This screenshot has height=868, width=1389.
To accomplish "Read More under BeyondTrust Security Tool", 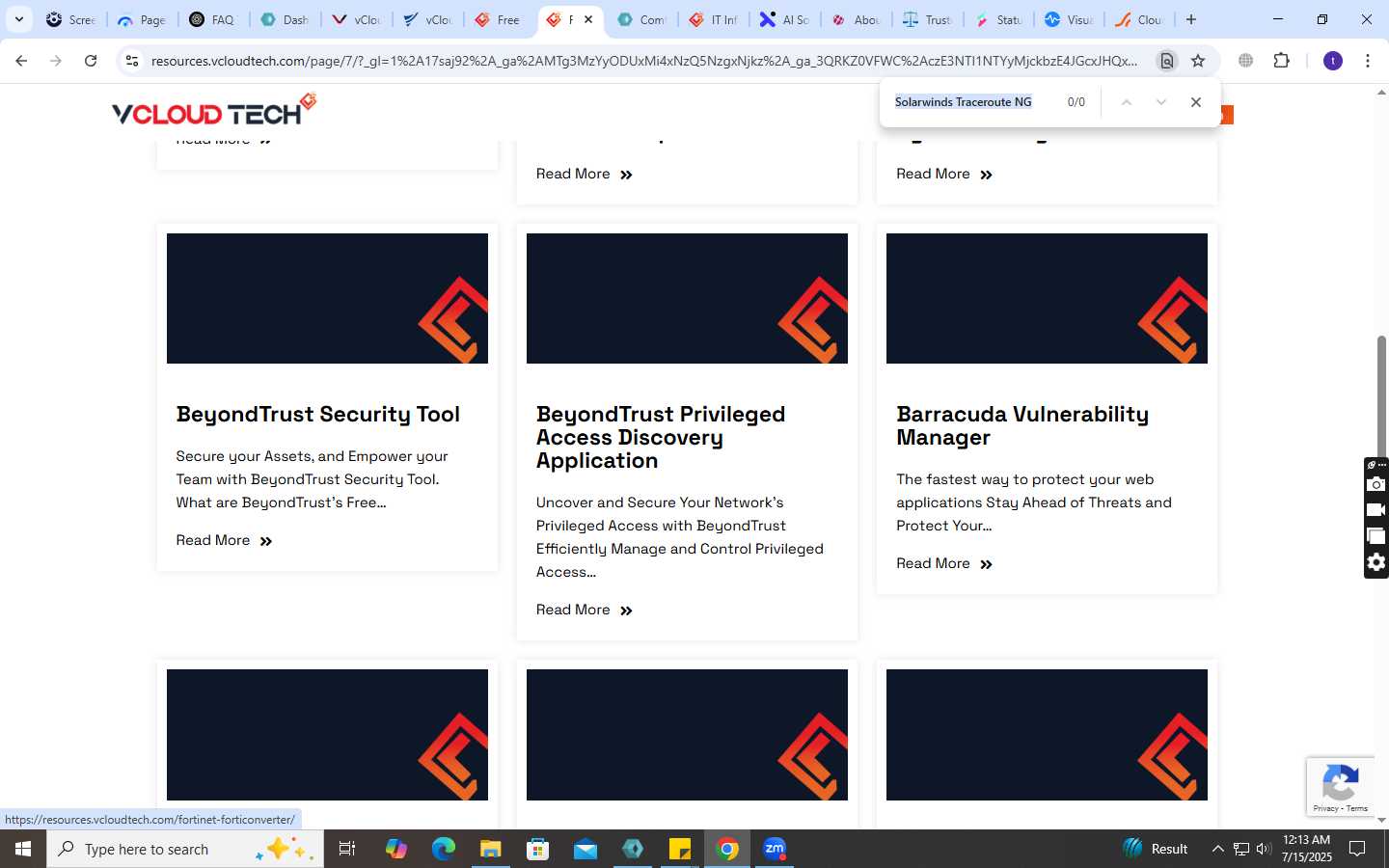I will [224, 540].
